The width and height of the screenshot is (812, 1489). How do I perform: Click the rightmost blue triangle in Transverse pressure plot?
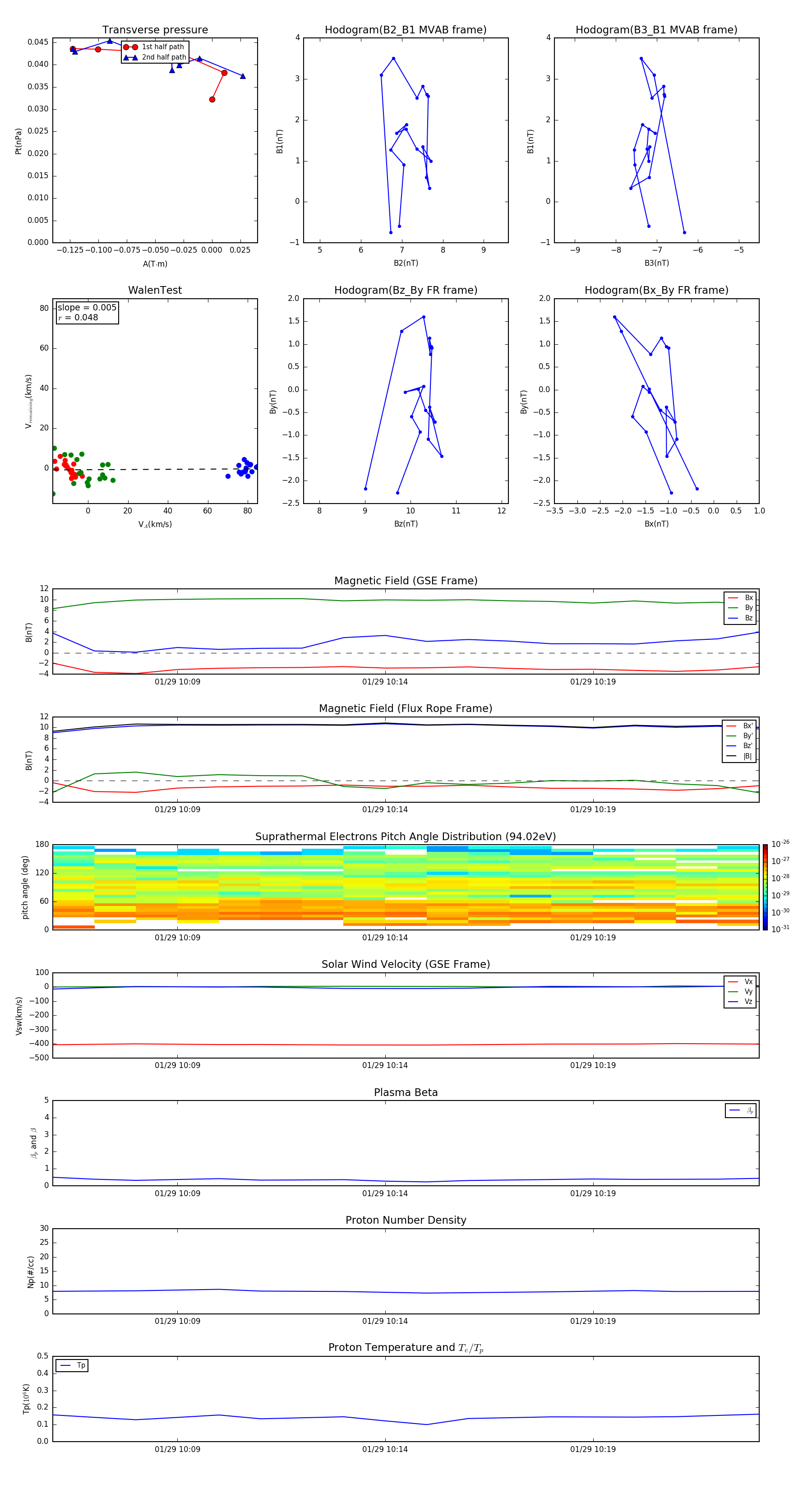coord(243,76)
